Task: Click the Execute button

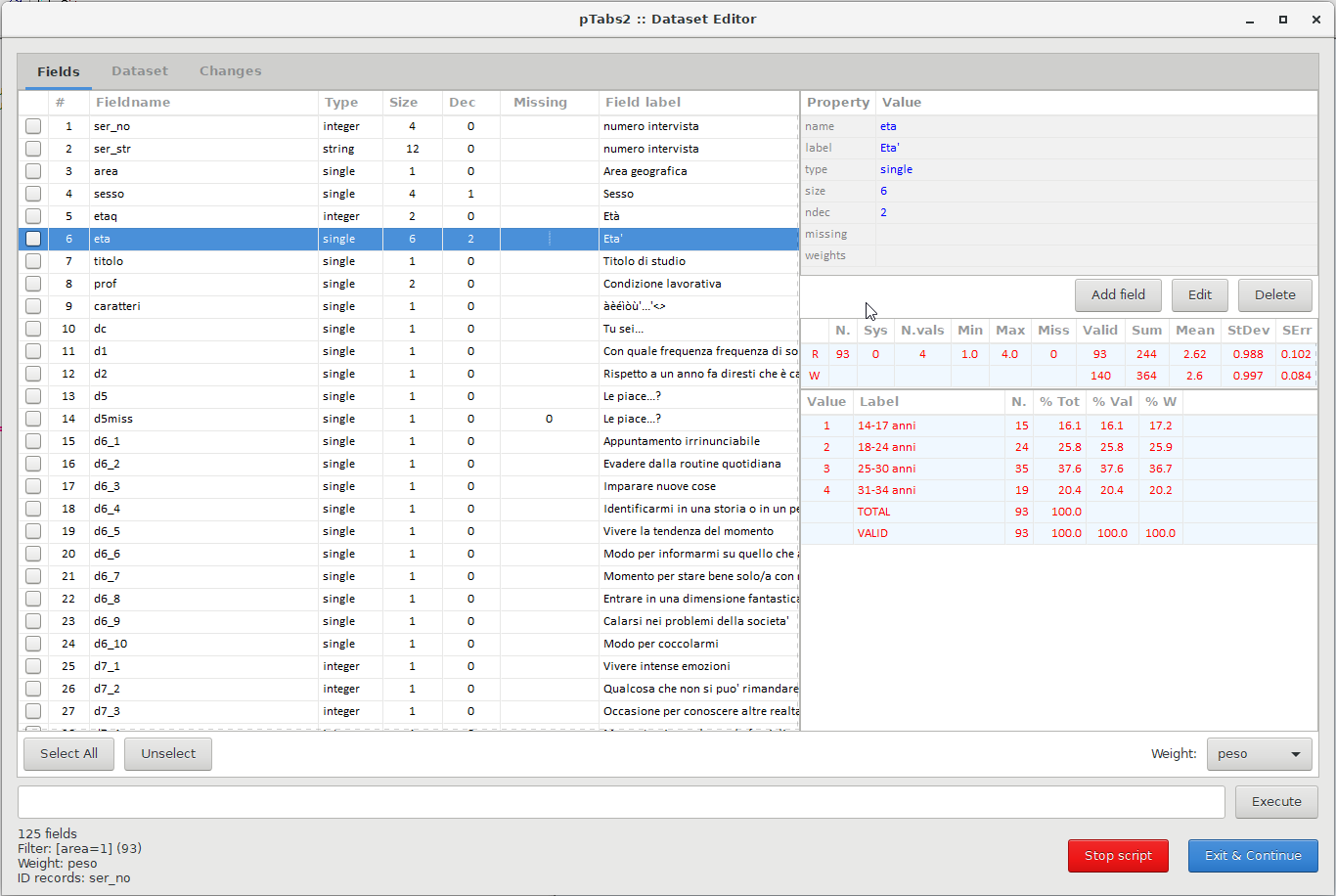Action: (1276, 802)
